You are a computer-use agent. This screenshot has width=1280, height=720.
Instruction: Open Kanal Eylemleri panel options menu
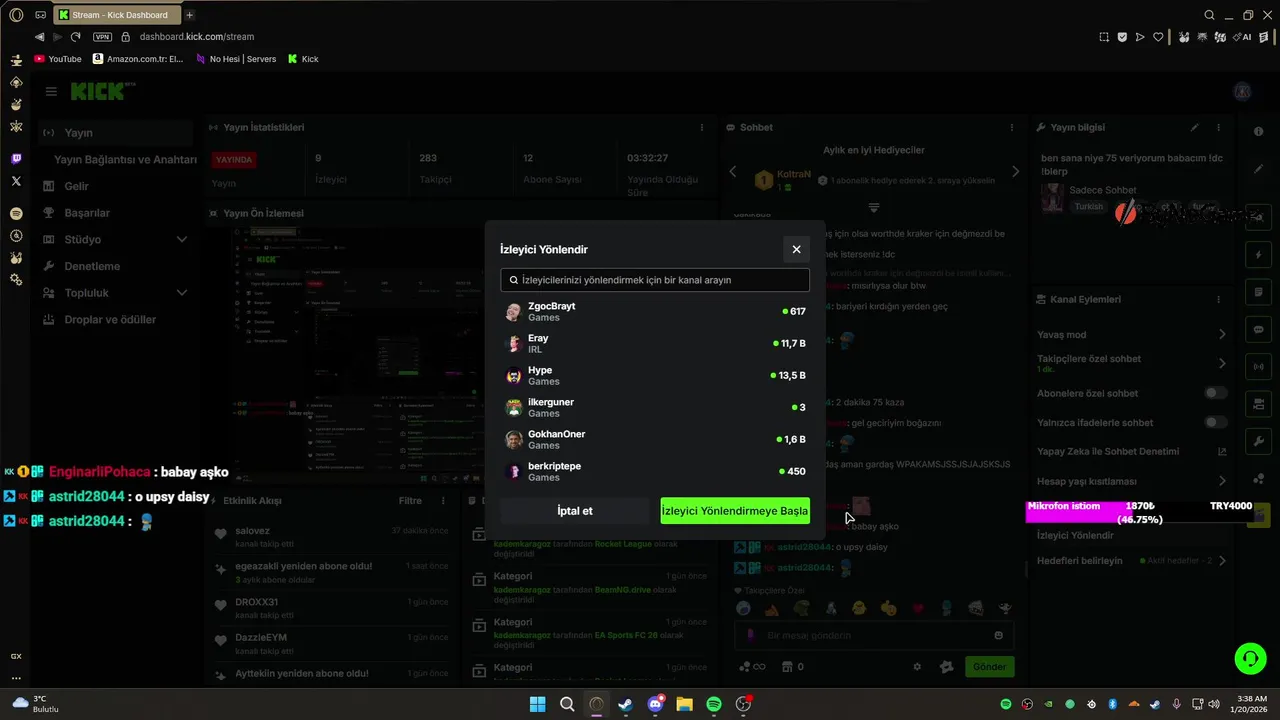click(x=1219, y=300)
